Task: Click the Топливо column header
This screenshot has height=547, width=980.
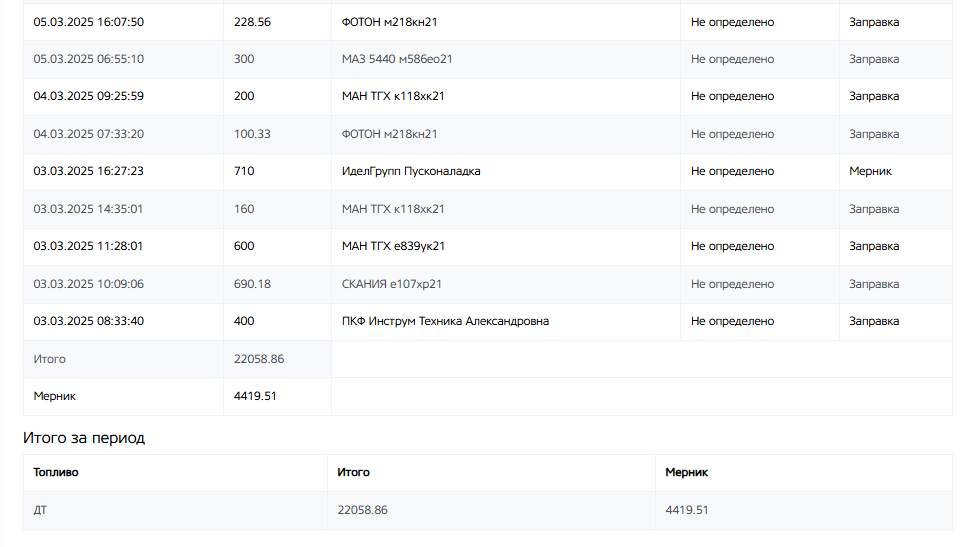Action: click(56, 472)
